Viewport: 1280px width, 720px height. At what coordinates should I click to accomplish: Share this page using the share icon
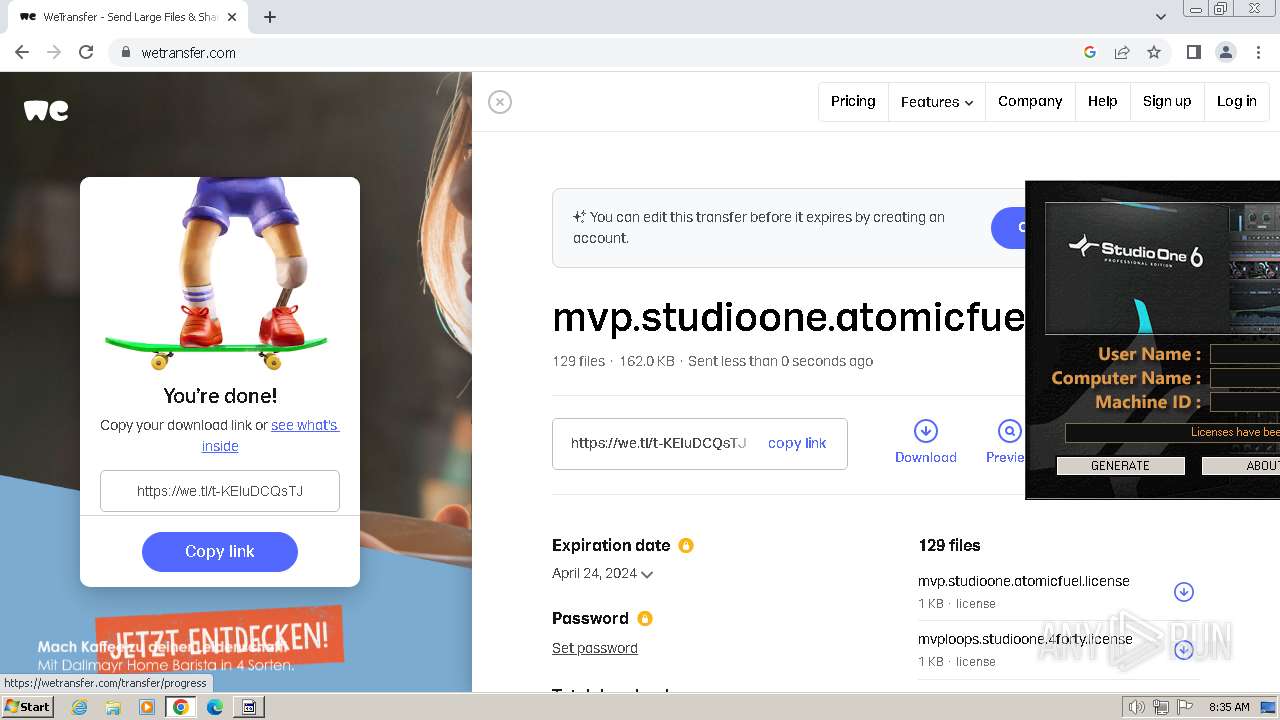1122,52
